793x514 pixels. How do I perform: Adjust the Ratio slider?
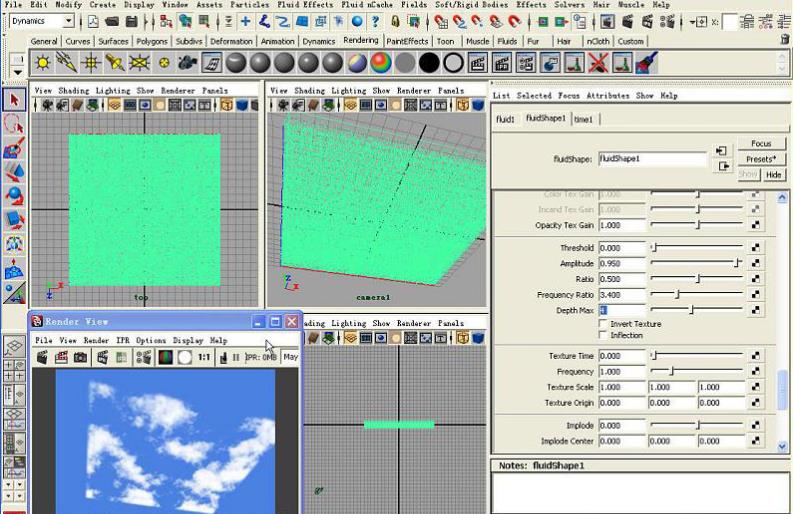click(x=697, y=278)
